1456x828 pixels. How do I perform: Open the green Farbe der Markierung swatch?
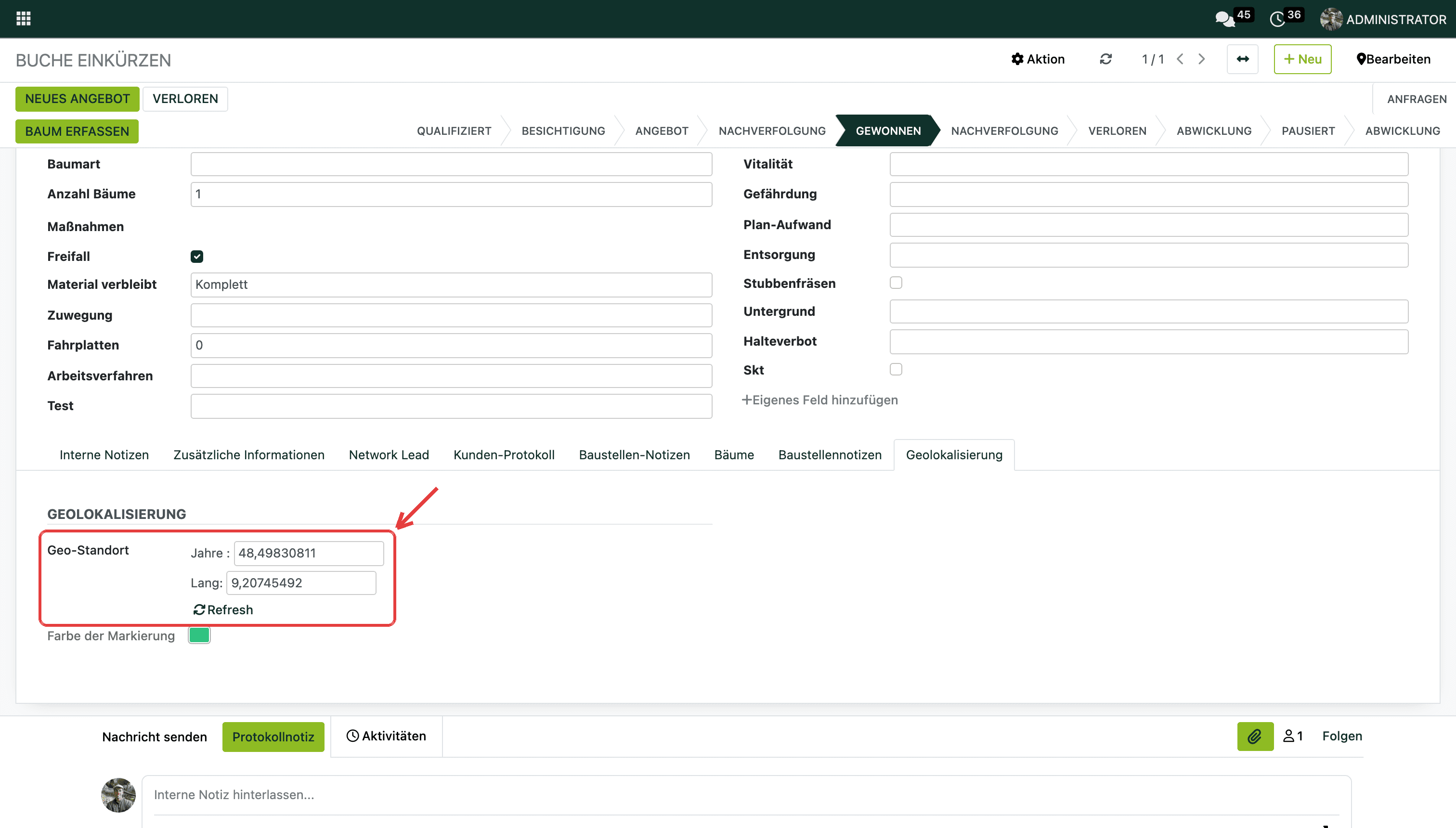point(199,636)
